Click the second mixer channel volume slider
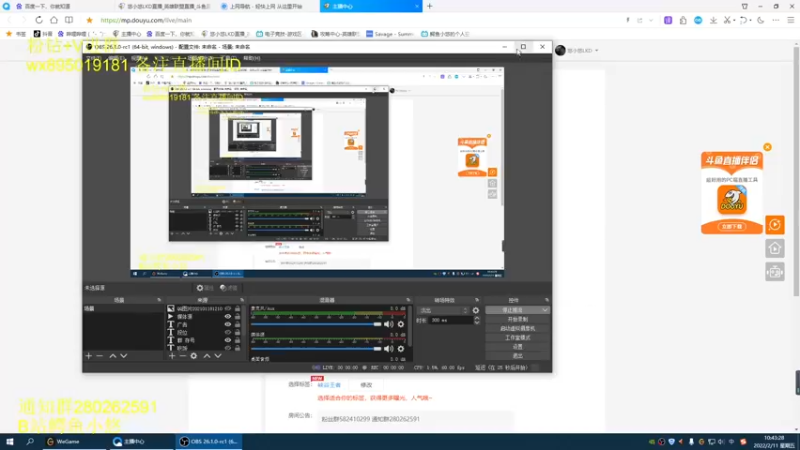The width and height of the screenshot is (800, 450). (316, 348)
